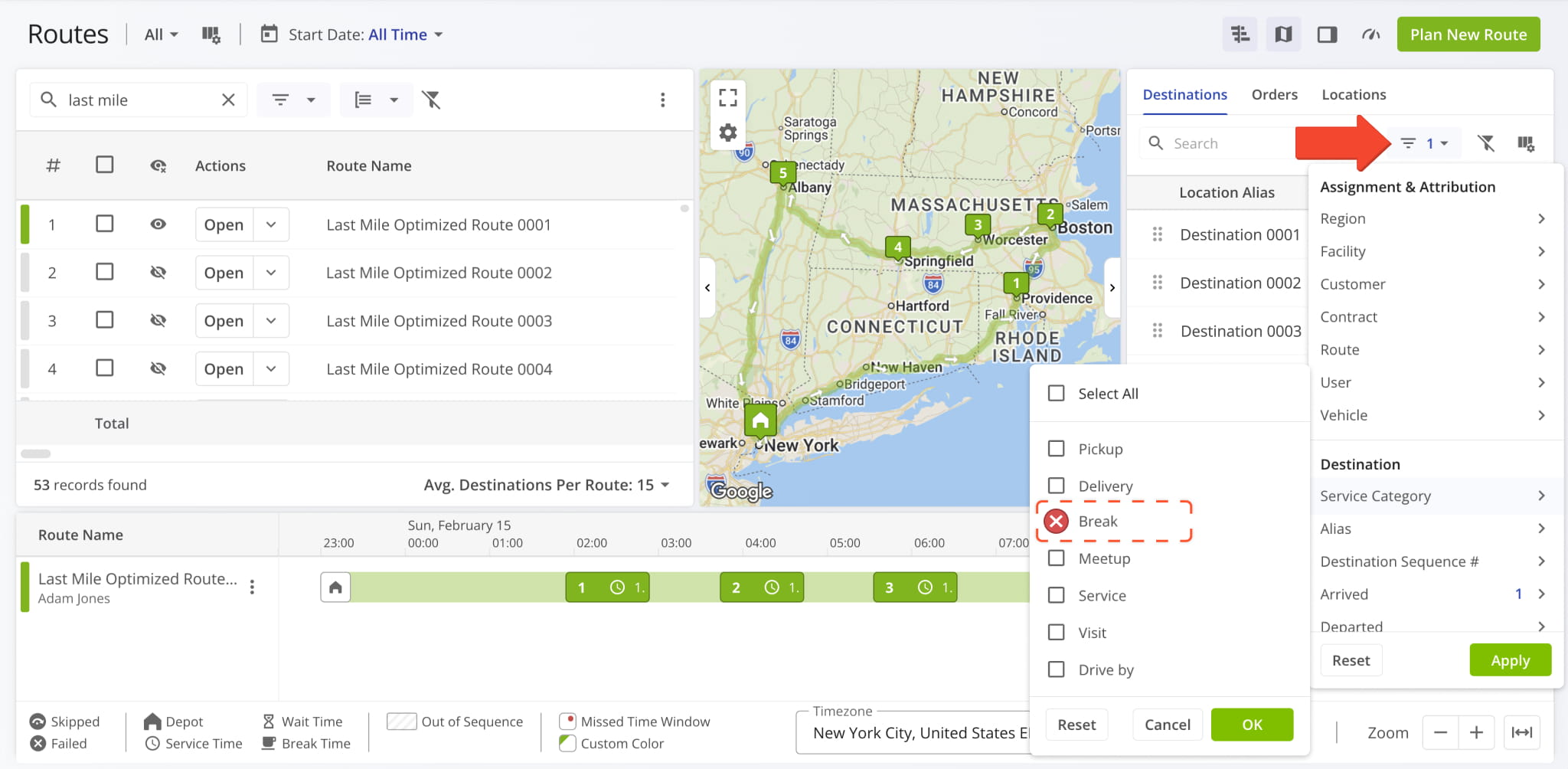Click drag handle for Destination 0003
The width and height of the screenshot is (1568, 769).
[x=1158, y=331]
